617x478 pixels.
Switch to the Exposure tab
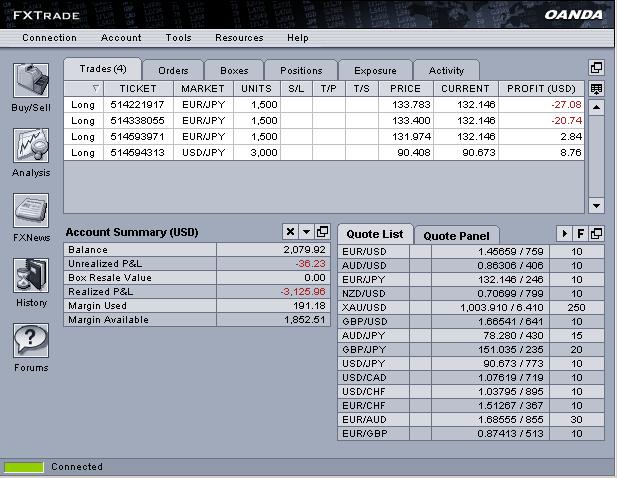click(375, 70)
